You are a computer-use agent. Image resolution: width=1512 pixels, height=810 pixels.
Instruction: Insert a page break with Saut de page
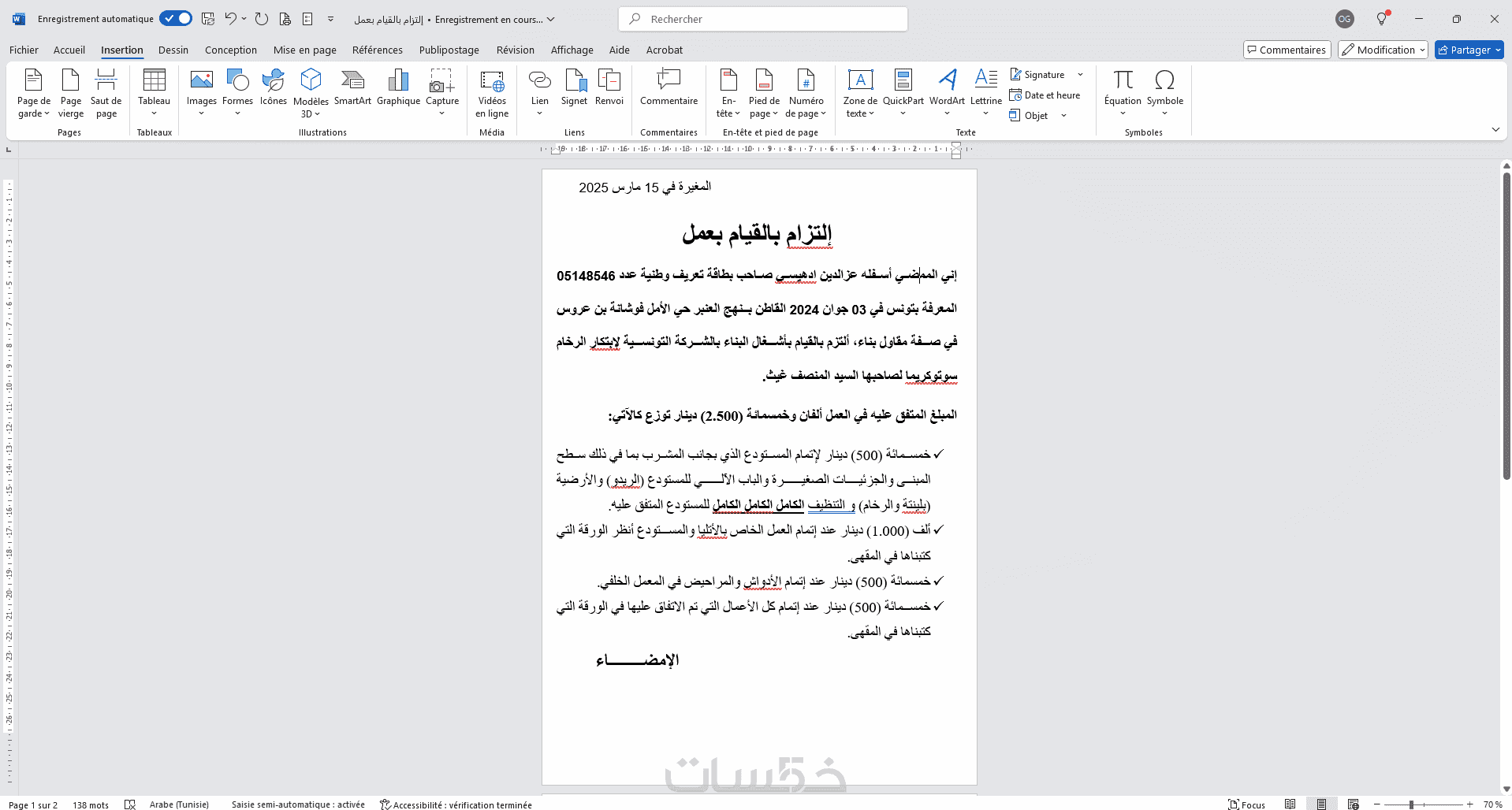click(106, 93)
